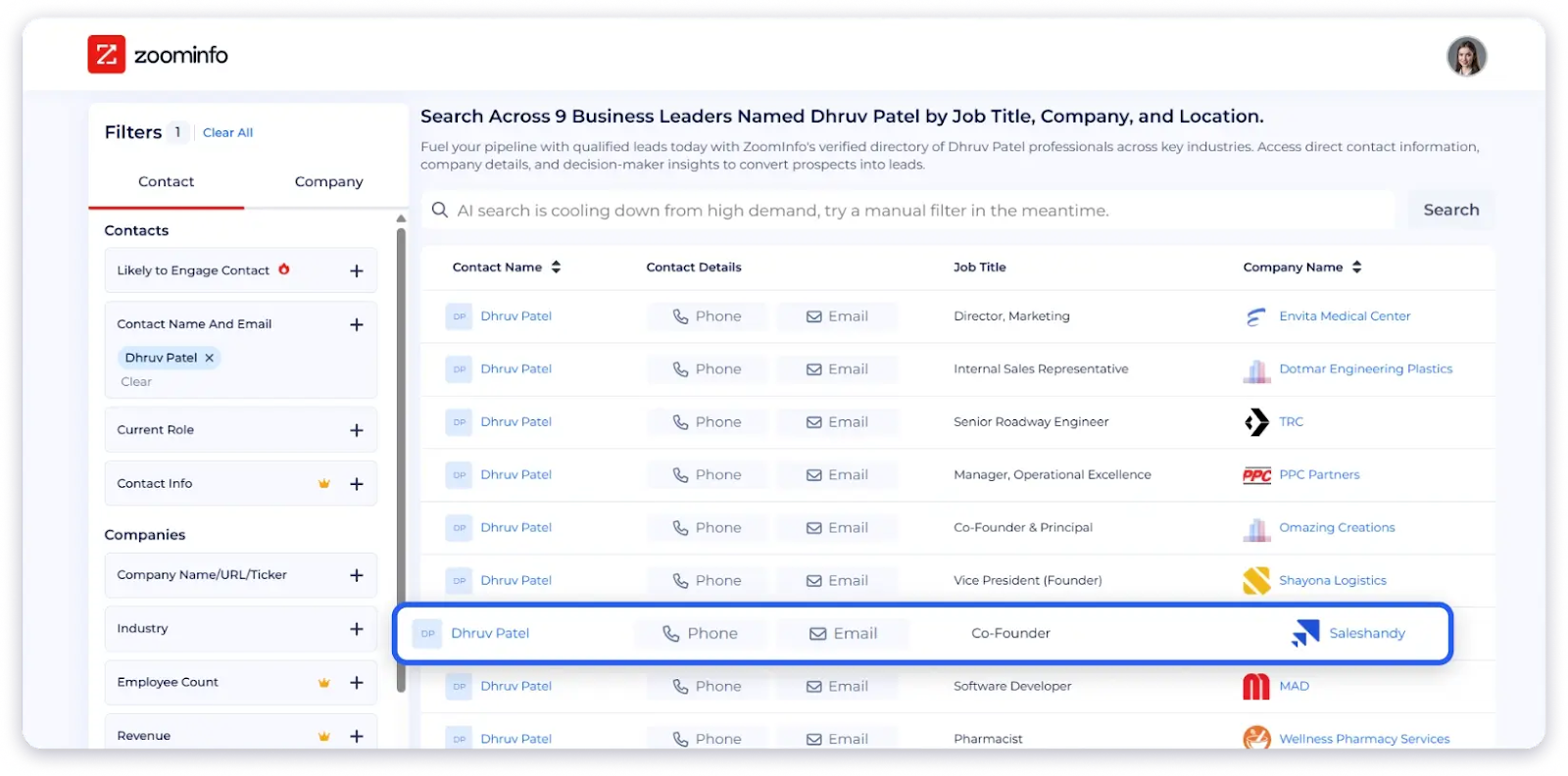Reveal email for MAD Software Developer

pos(837,687)
